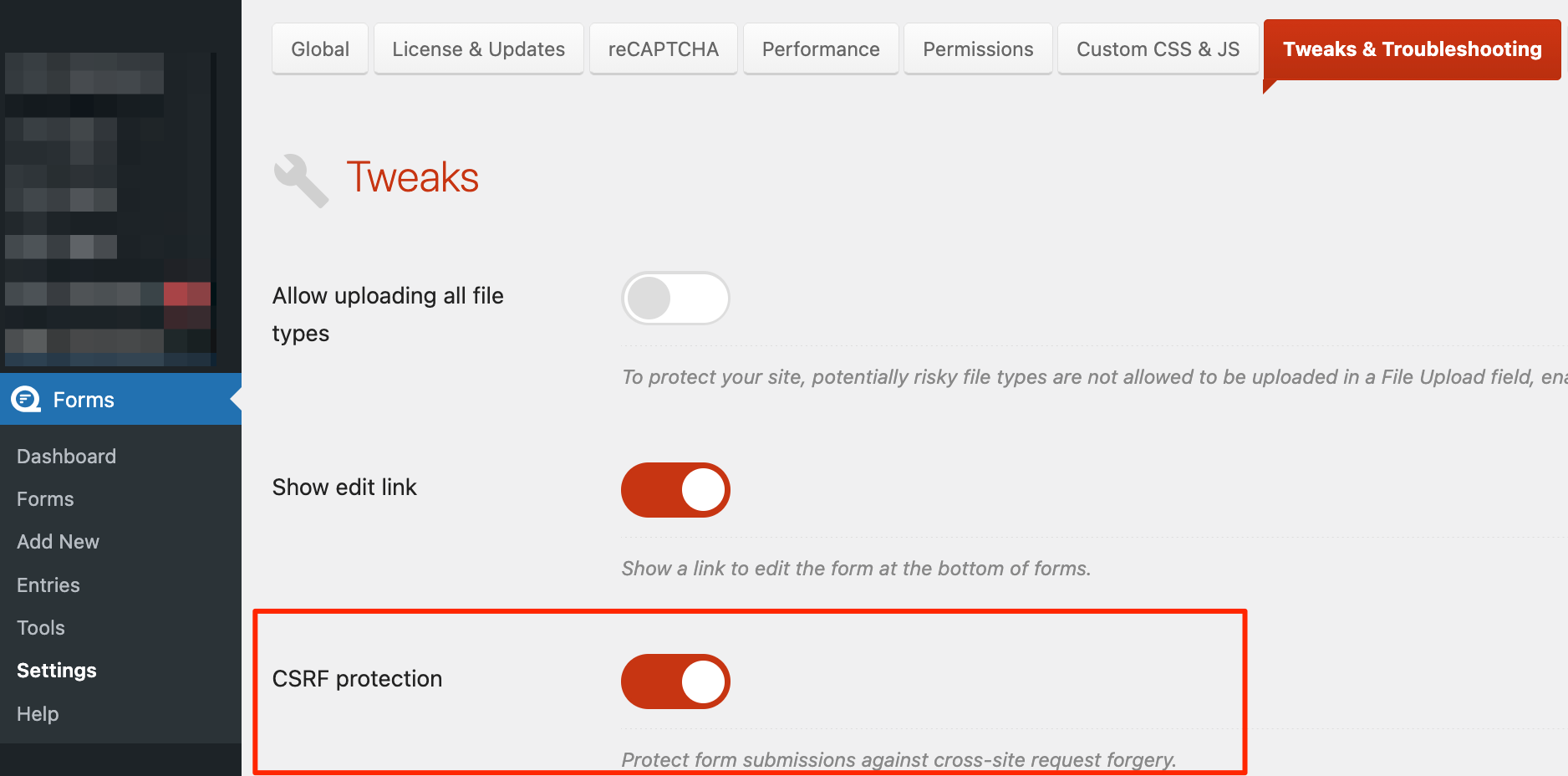The image size is (1568, 776).
Task: Click the Tweaks & Troubleshooting tab
Action: click(x=1412, y=49)
